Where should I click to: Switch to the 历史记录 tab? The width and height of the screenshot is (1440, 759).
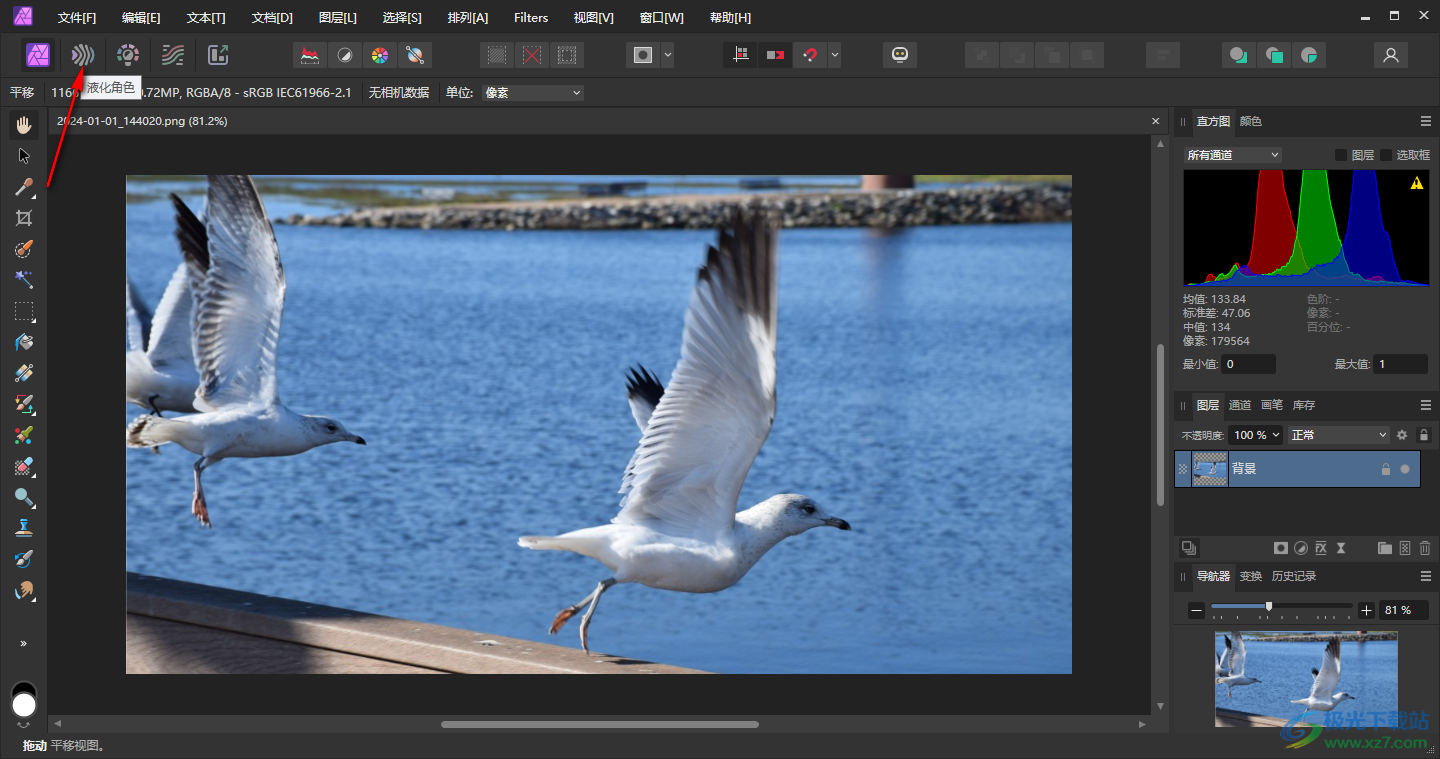[x=1293, y=576]
